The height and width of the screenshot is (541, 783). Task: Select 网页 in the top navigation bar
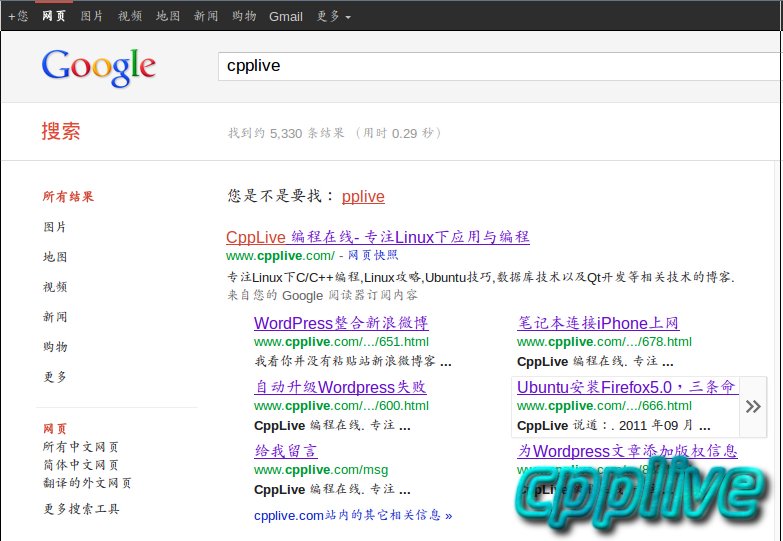[x=54, y=16]
